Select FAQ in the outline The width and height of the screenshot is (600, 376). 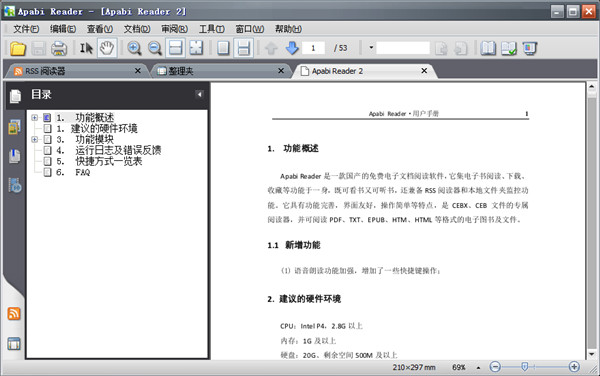(83, 173)
